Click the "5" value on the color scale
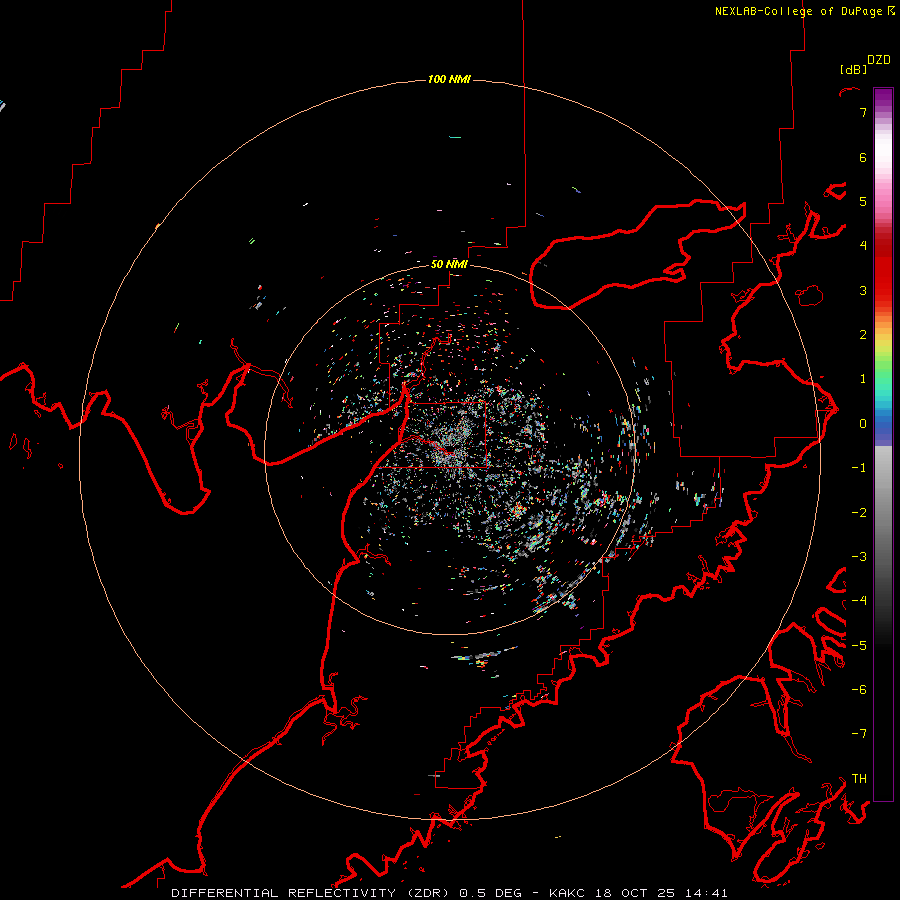This screenshot has width=900, height=900. coord(863,201)
